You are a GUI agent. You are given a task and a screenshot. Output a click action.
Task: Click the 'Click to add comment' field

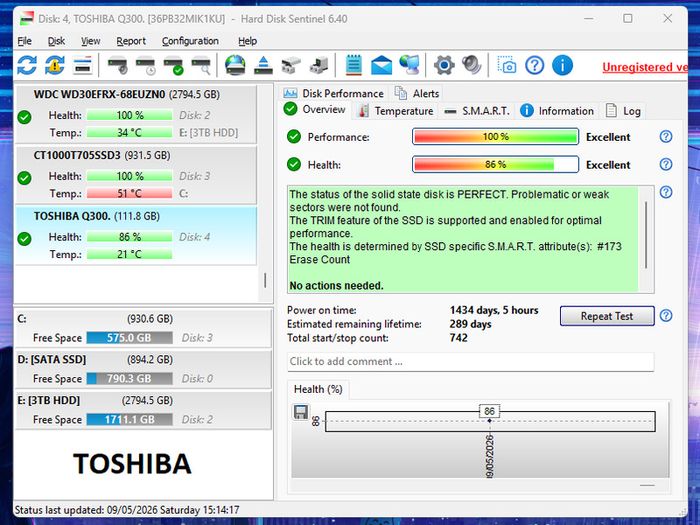coord(471,362)
